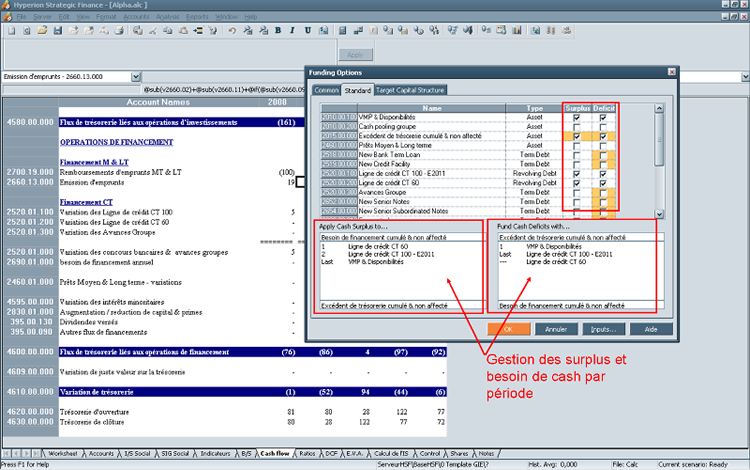
Task: Click the globe with dollar sign icon
Action: [434, 31]
